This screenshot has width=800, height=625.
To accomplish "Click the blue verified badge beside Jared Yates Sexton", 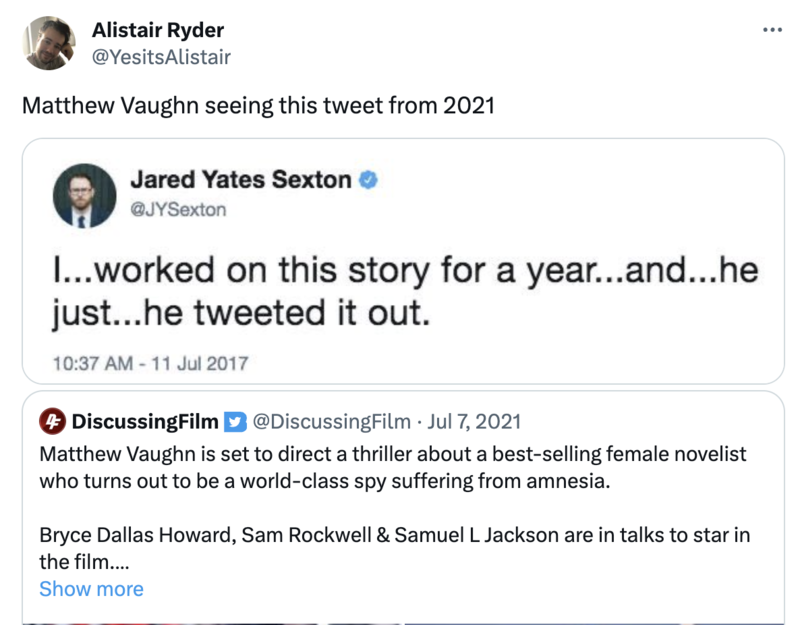I will (x=368, y=181).
